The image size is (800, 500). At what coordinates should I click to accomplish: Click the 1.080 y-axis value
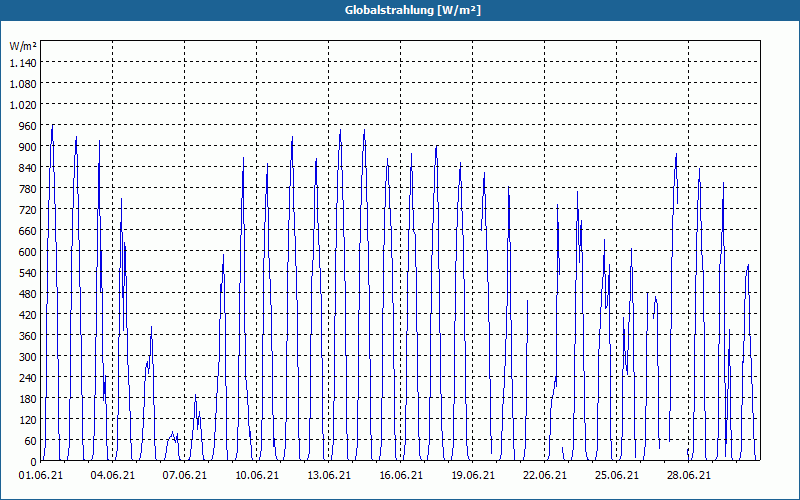(23, 84)
